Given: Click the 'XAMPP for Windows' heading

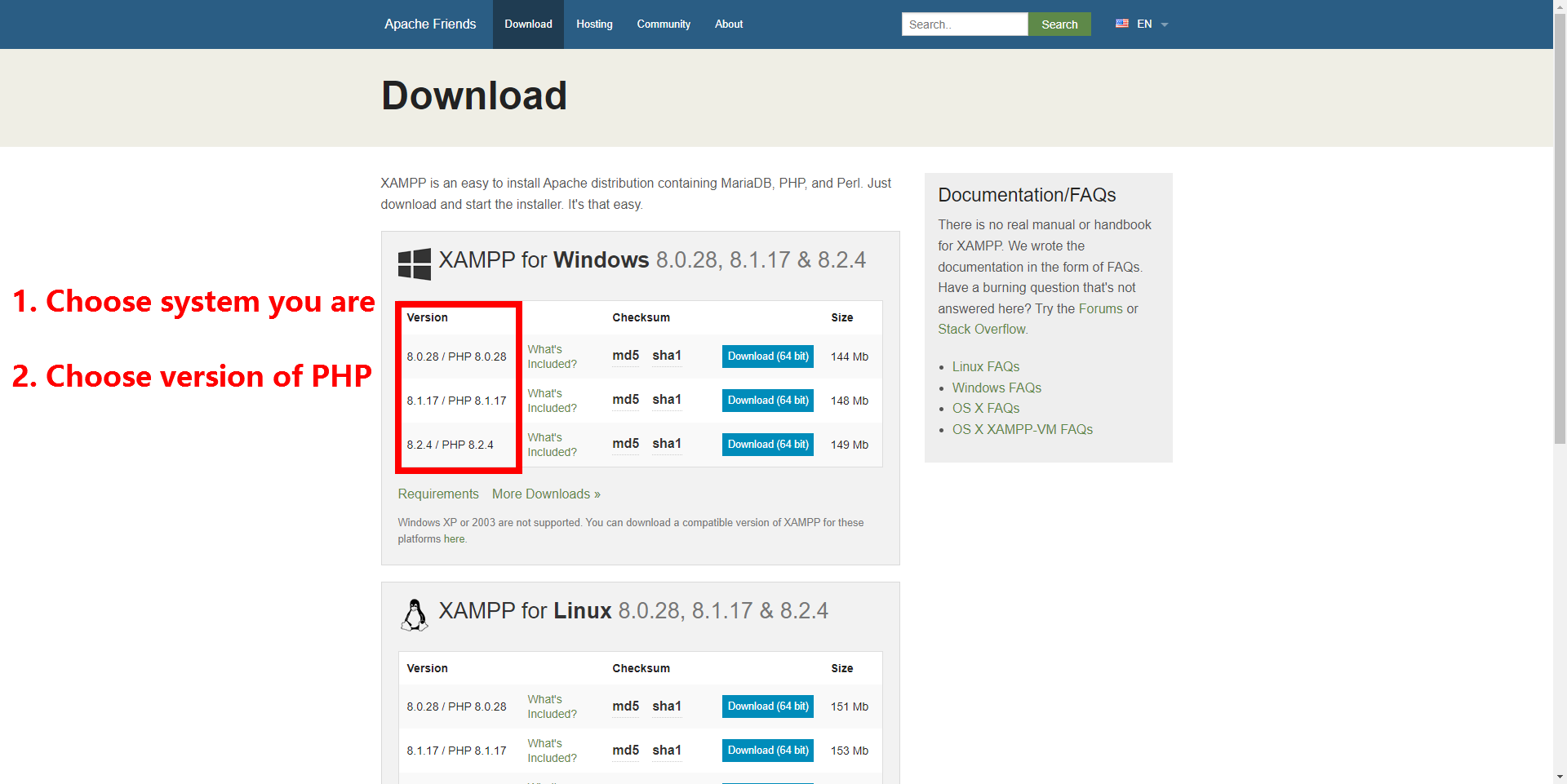Looking at the screenshot, I should (x=652, y=260).
